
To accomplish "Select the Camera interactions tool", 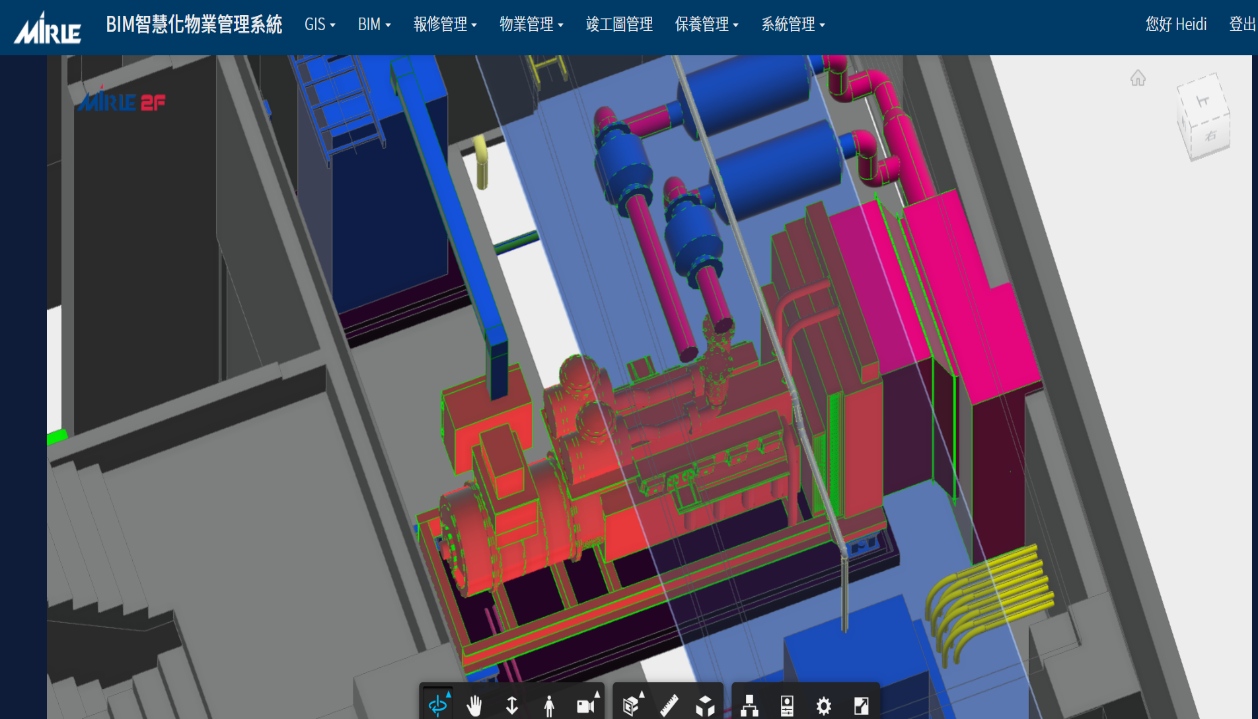I will click(x=587, y=706).
